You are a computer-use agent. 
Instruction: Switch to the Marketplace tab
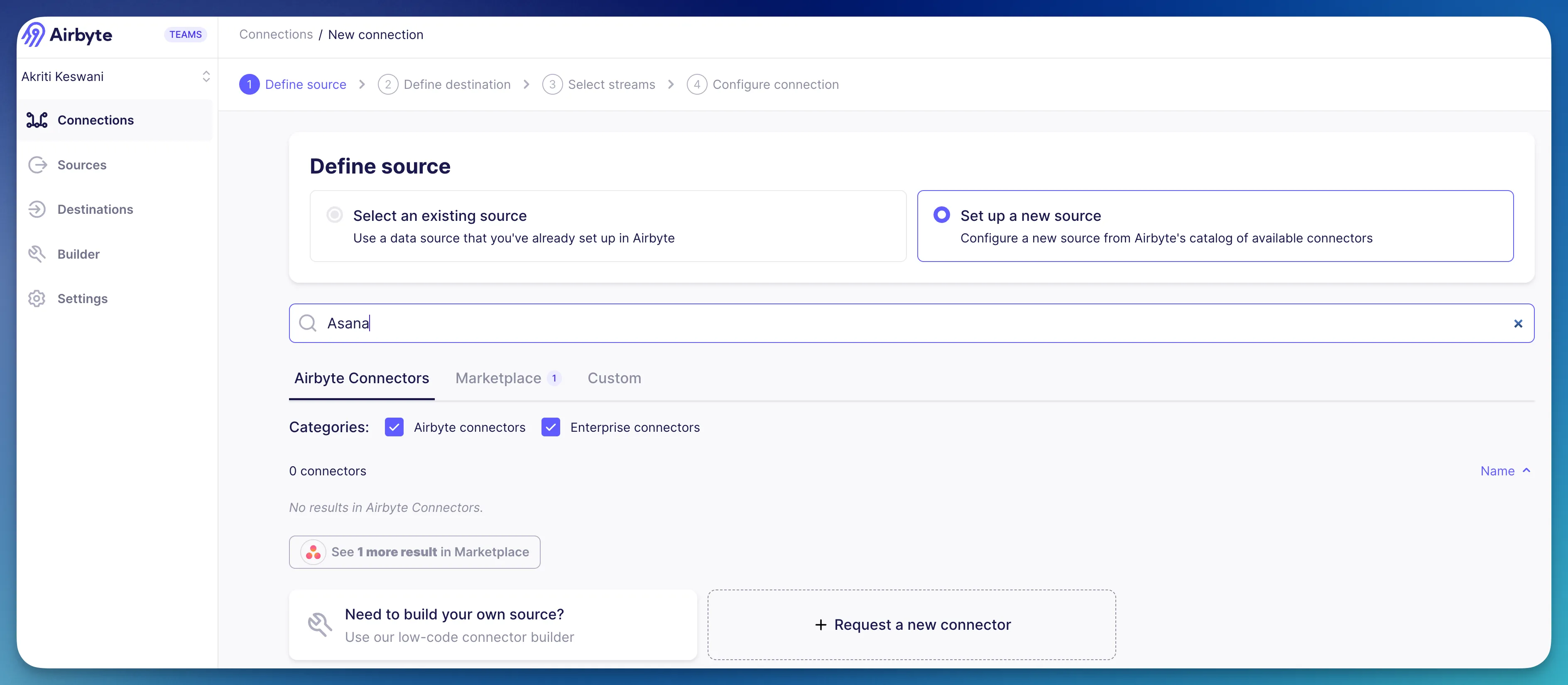498,378
